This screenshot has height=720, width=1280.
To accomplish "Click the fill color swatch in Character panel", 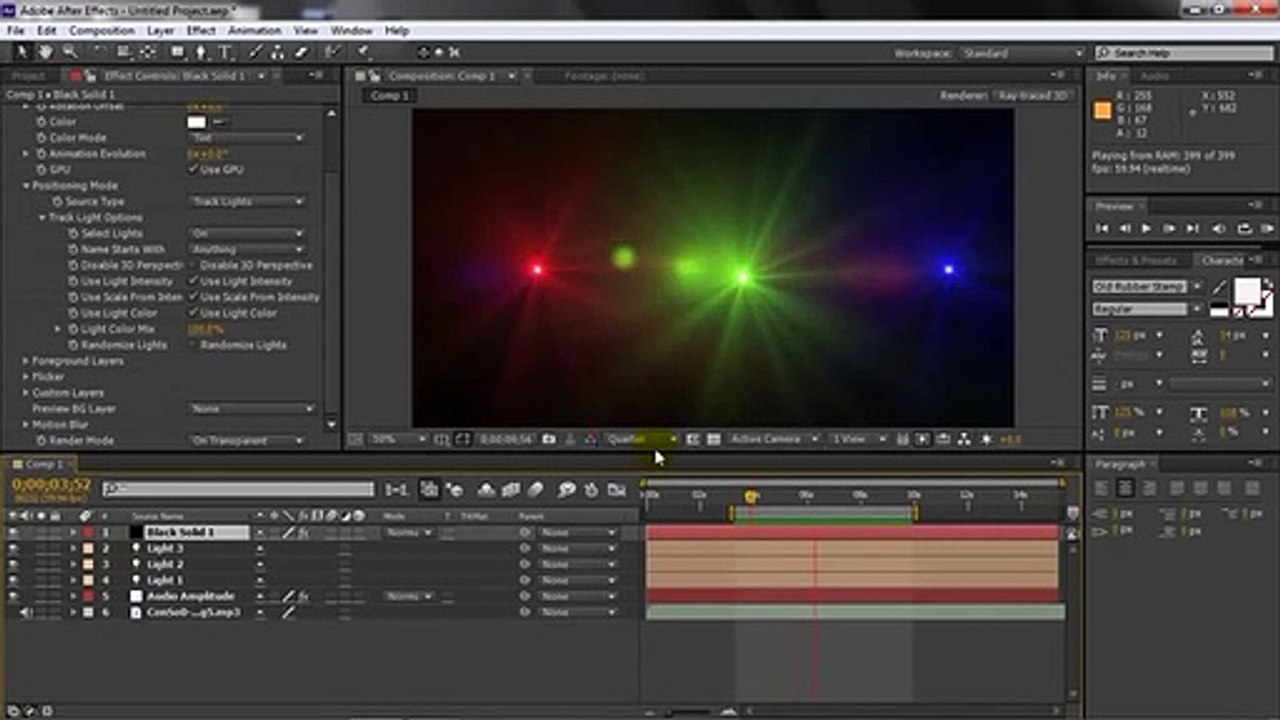I will (1247, 291).
